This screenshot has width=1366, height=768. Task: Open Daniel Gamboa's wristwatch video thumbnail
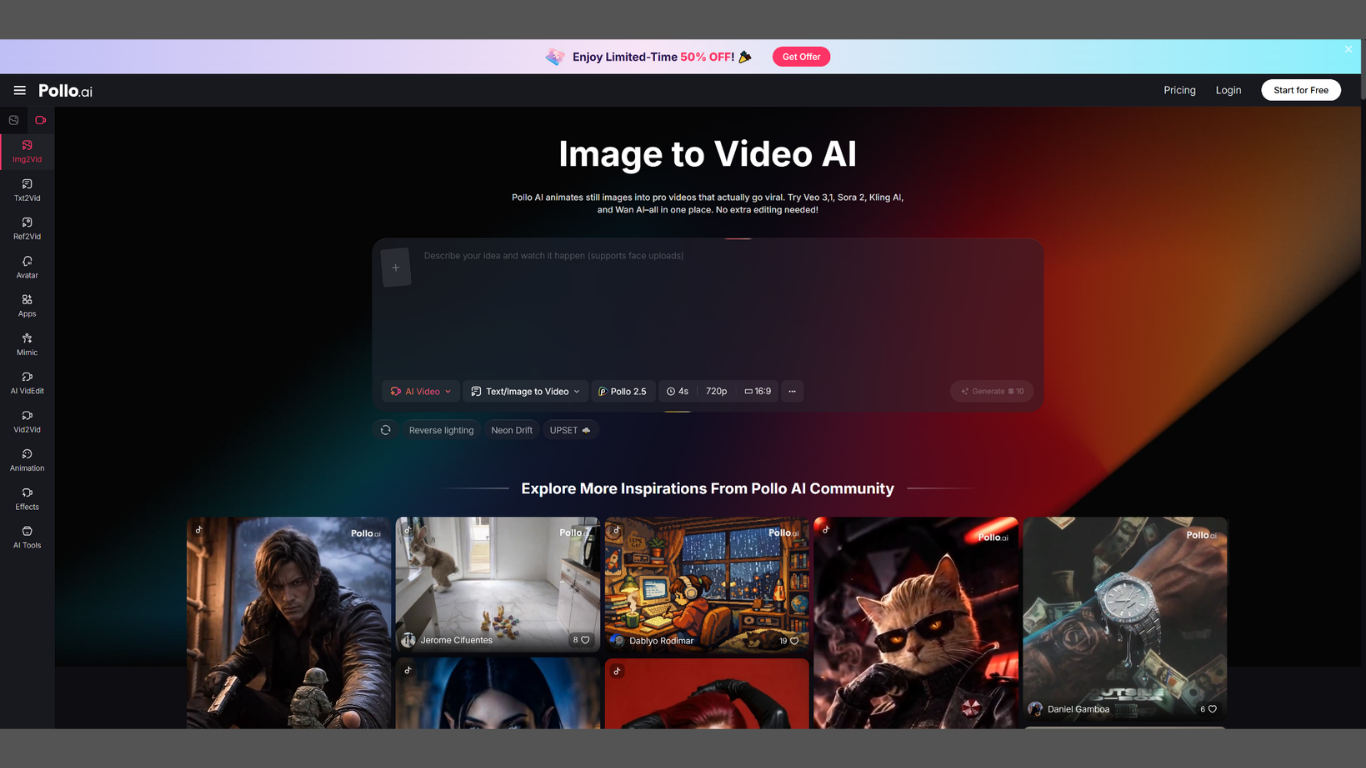coord(1125,618)
